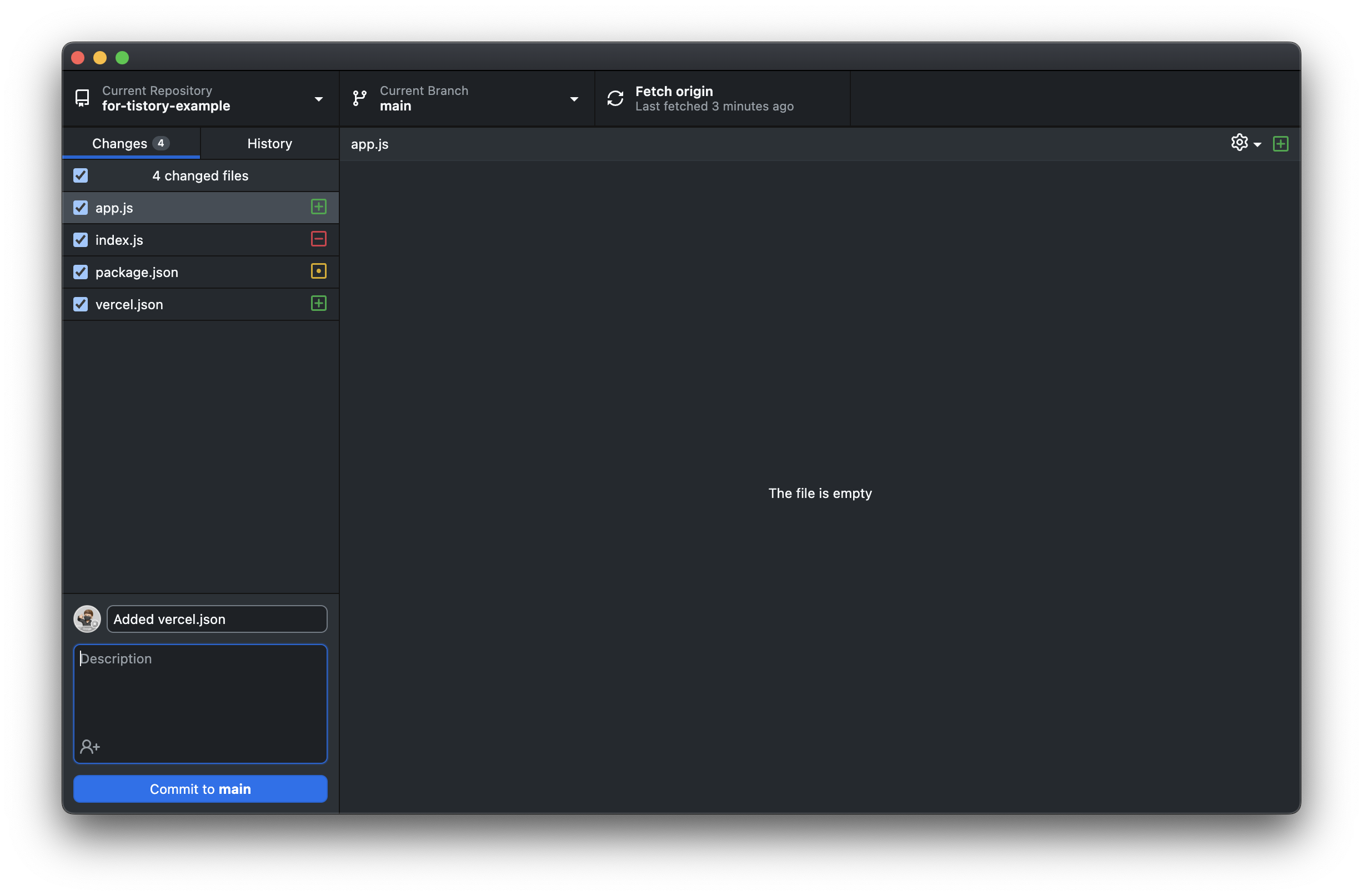Image resolution: width=1363 pixels, height=896 pixels.
Task: Expand the arrow next to settings gear
Action: pyautogui.click(x=1257, y=145)
